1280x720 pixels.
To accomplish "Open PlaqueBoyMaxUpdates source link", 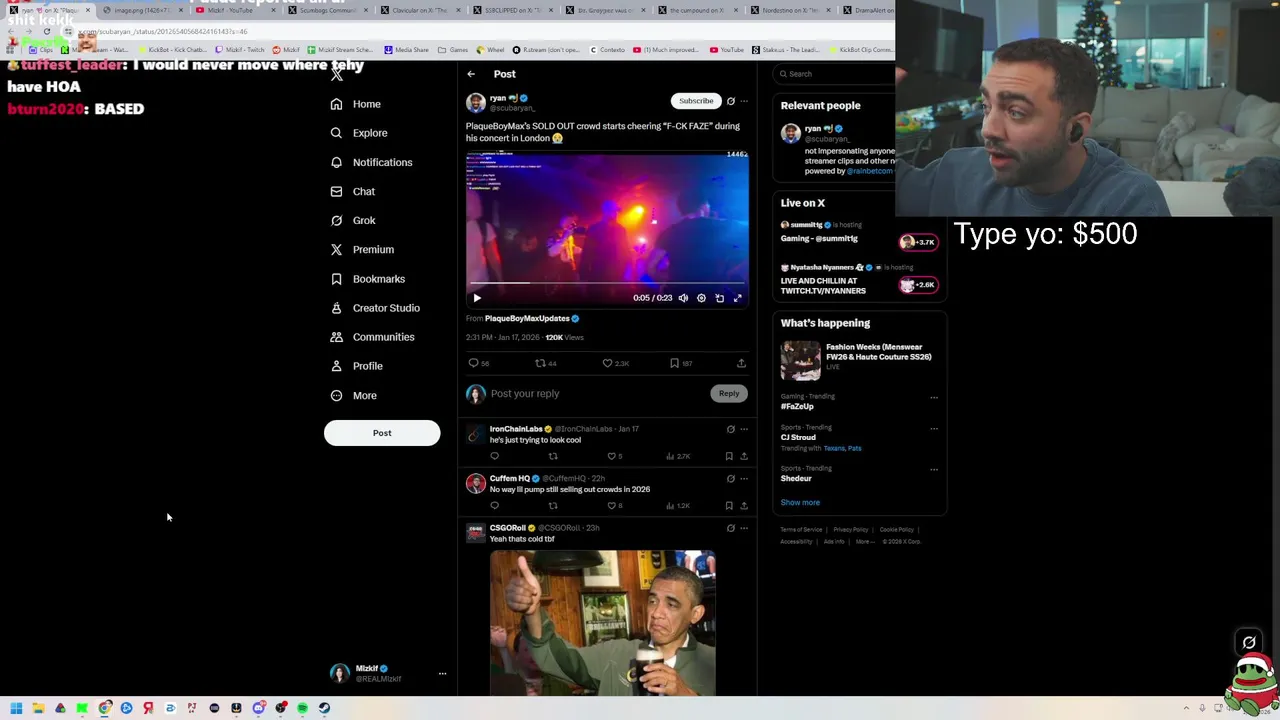I will (527, 319).
